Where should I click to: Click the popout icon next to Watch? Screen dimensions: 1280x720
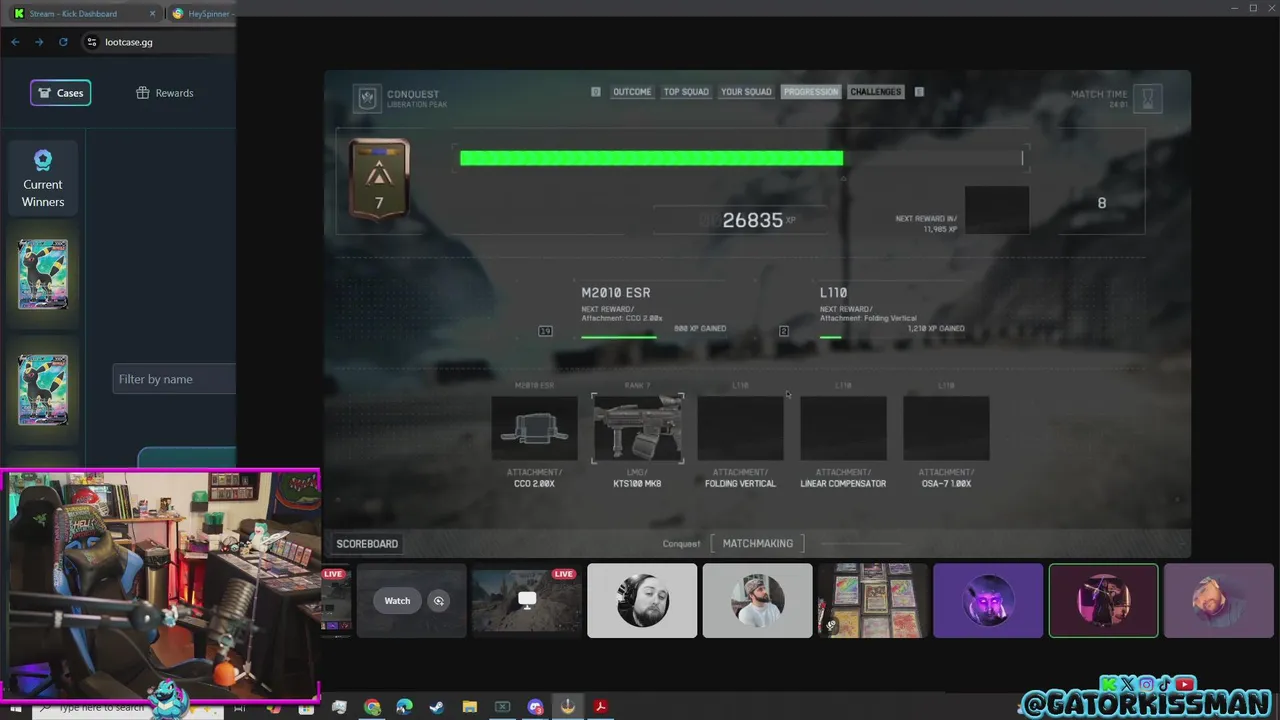438,601
